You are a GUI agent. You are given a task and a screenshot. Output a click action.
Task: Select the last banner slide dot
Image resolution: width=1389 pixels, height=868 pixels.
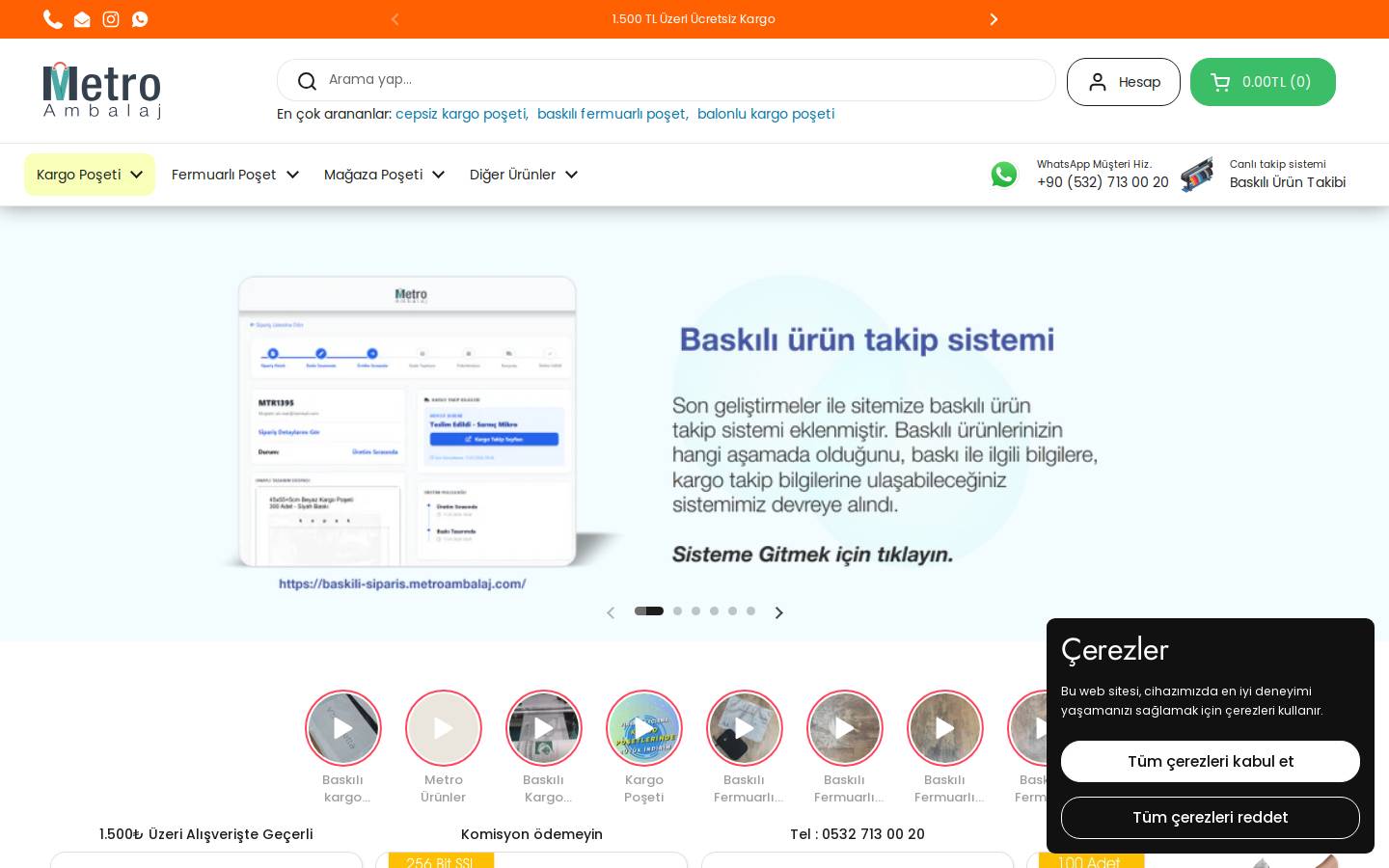750,610
